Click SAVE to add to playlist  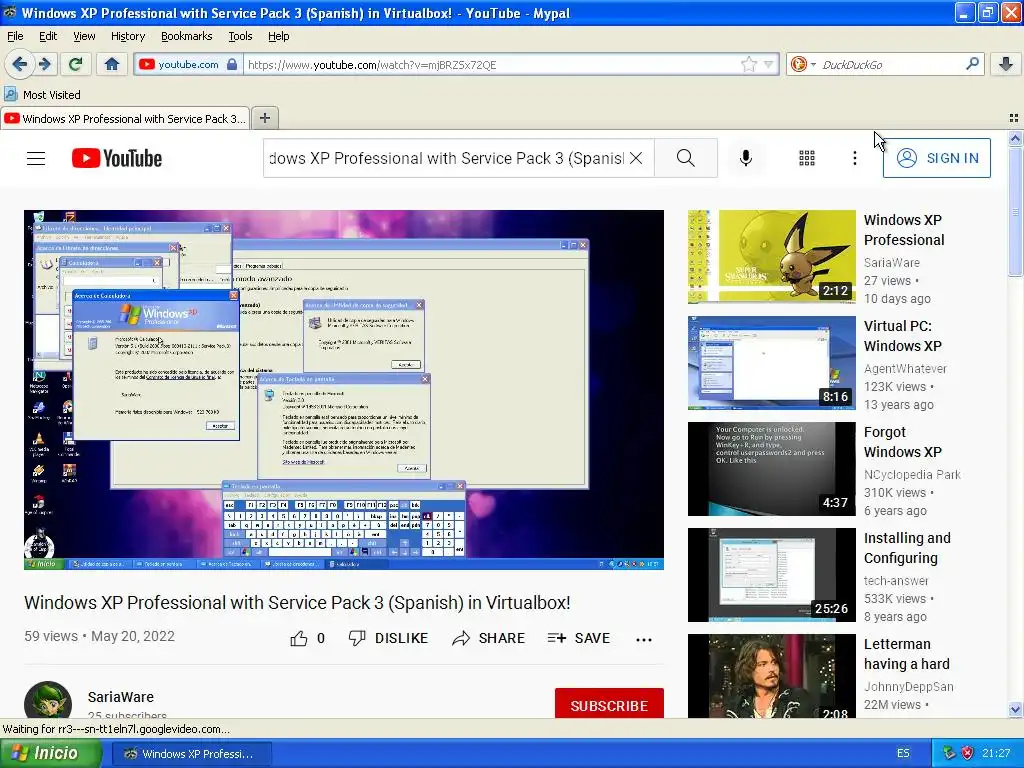tap(579, 638)
